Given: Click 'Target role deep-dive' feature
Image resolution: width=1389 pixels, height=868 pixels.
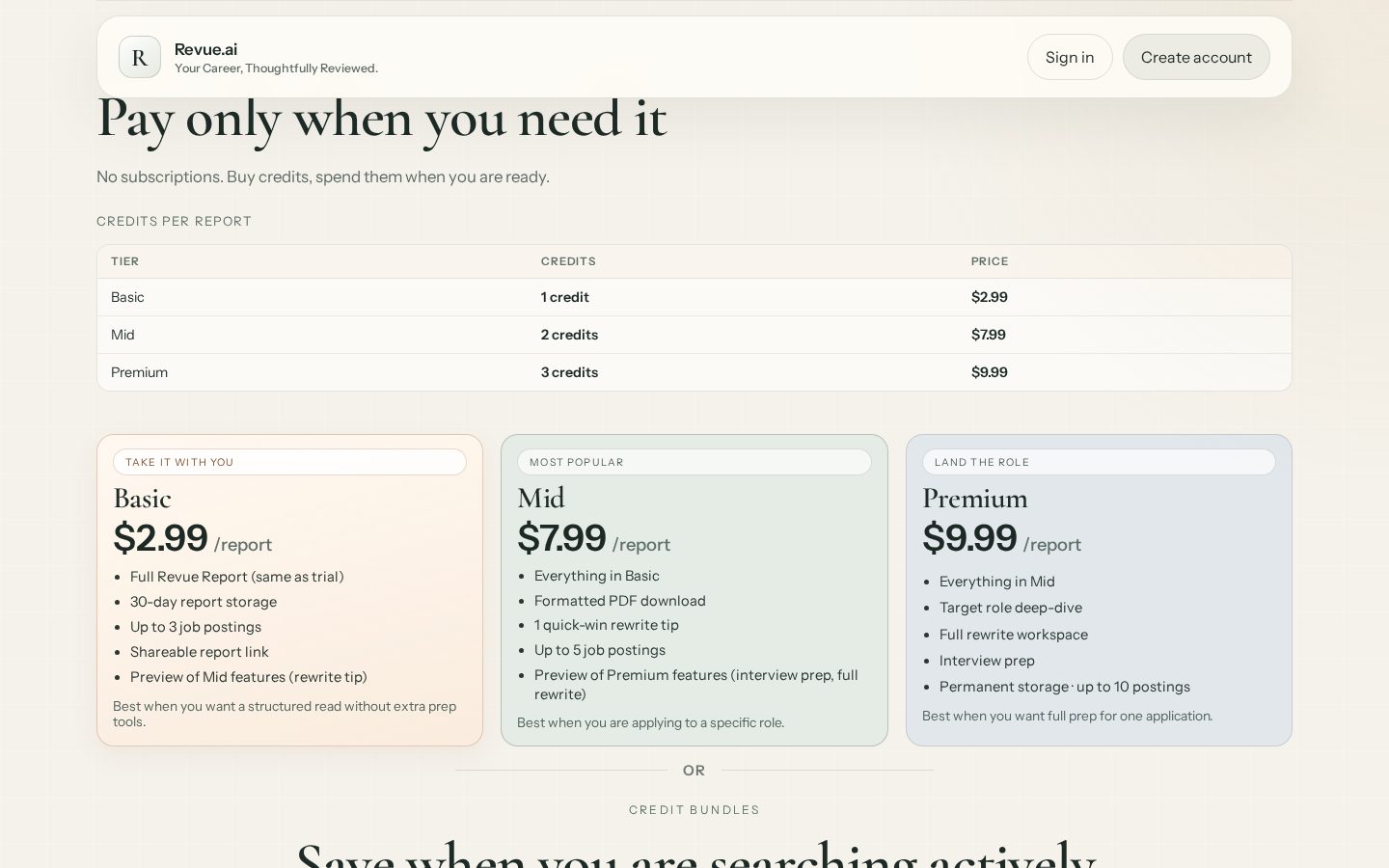Looking at the screenshot, I should tap(1011, 608).
